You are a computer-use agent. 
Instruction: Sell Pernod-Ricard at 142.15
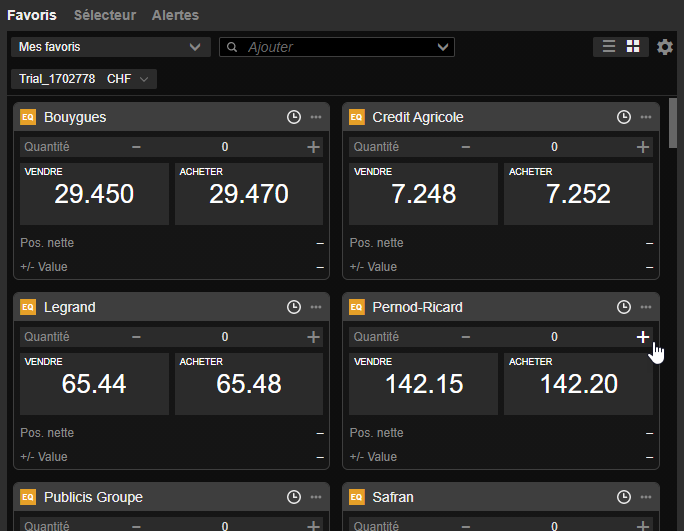[424, 384]
